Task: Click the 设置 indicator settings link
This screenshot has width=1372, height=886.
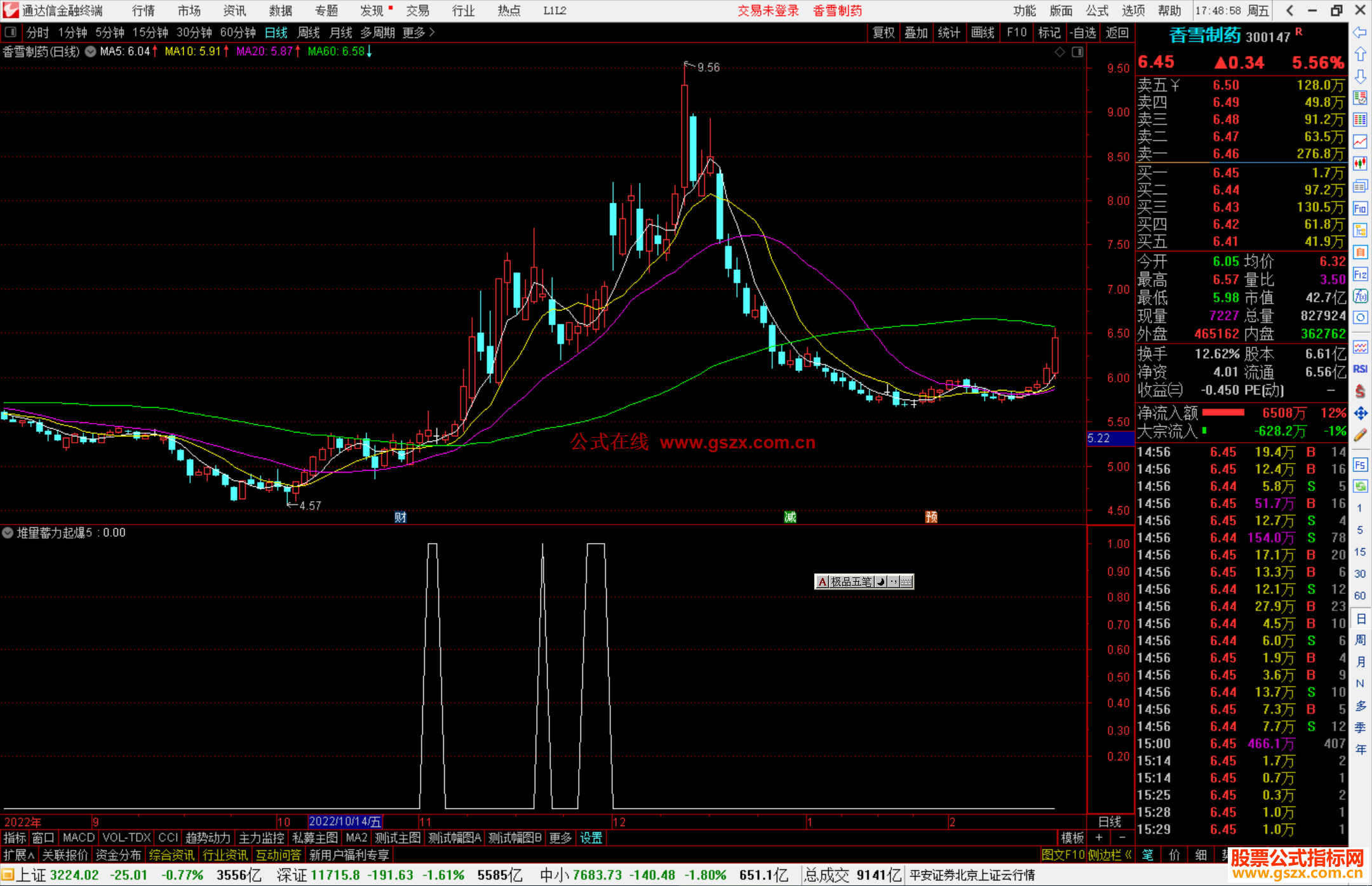Action: [x=591, y=838]
